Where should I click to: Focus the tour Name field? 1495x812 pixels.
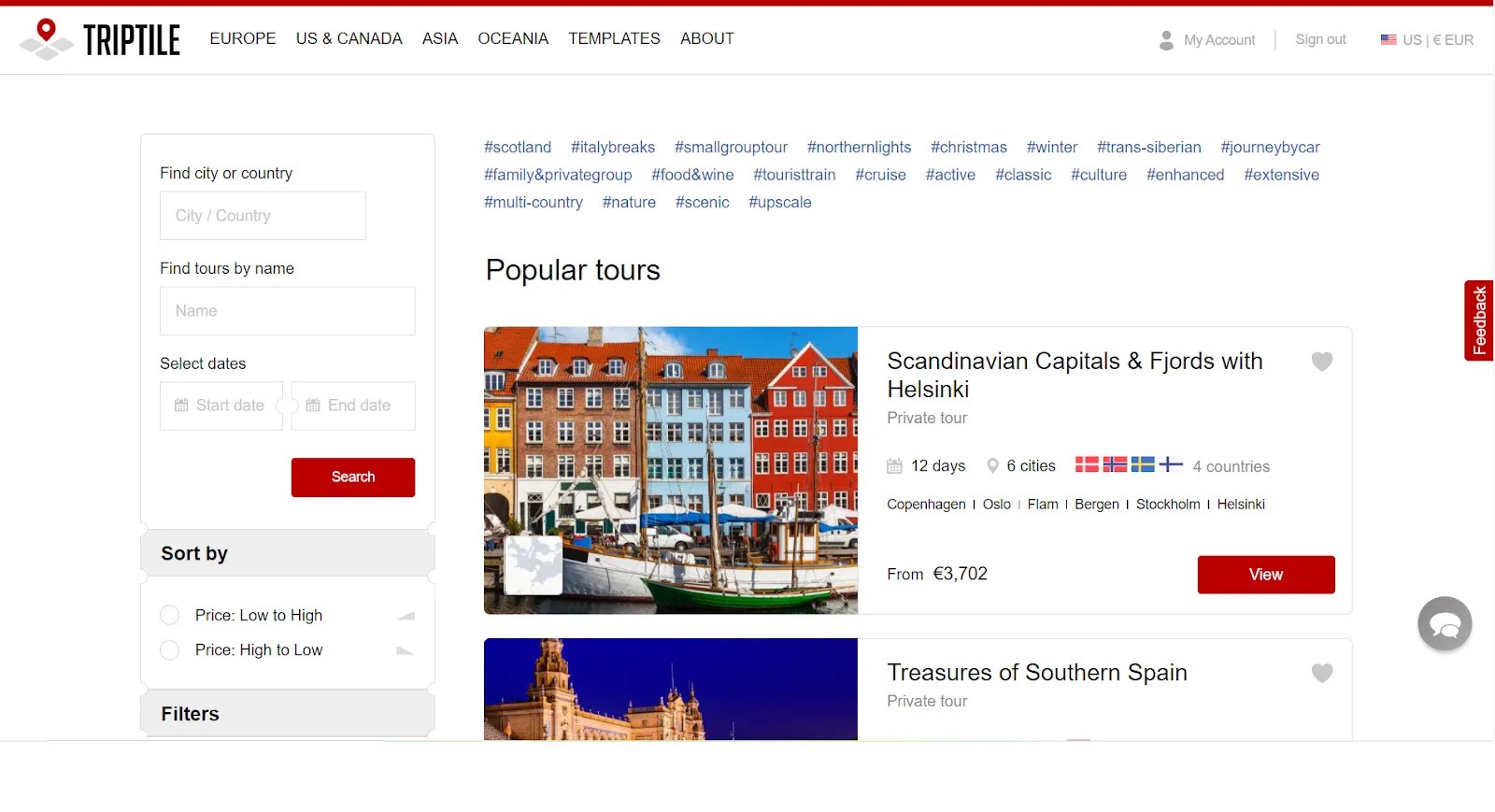click(x=288, y=311)
